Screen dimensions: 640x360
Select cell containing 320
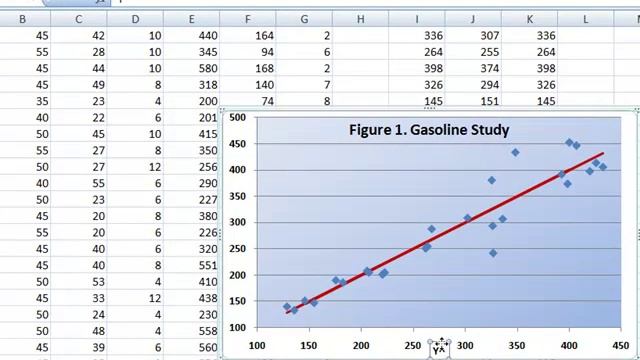click(191, 249)
